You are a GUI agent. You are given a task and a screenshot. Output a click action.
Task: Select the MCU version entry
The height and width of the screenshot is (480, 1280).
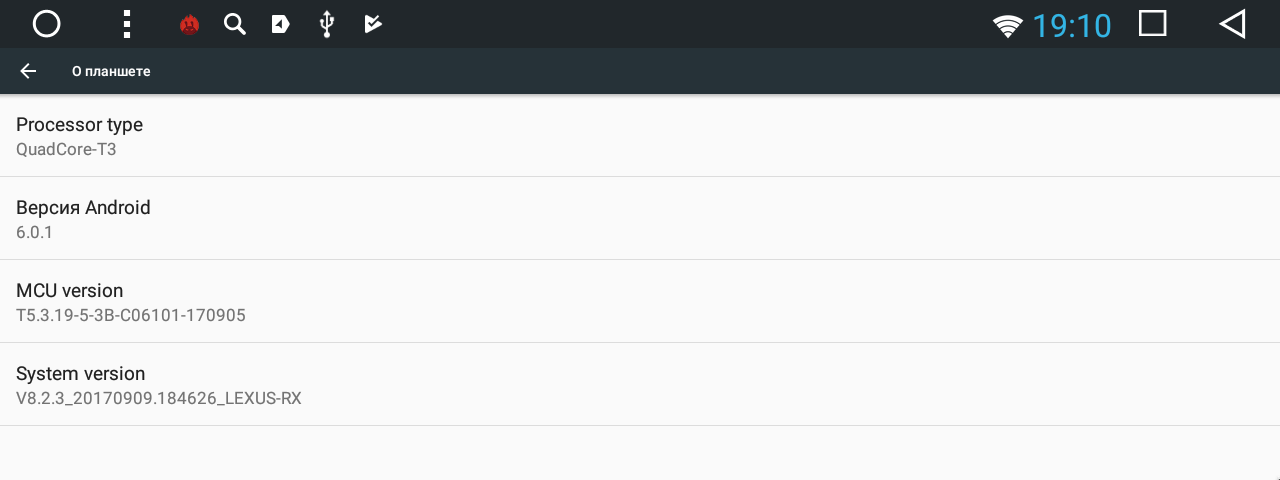pos(640,302)
